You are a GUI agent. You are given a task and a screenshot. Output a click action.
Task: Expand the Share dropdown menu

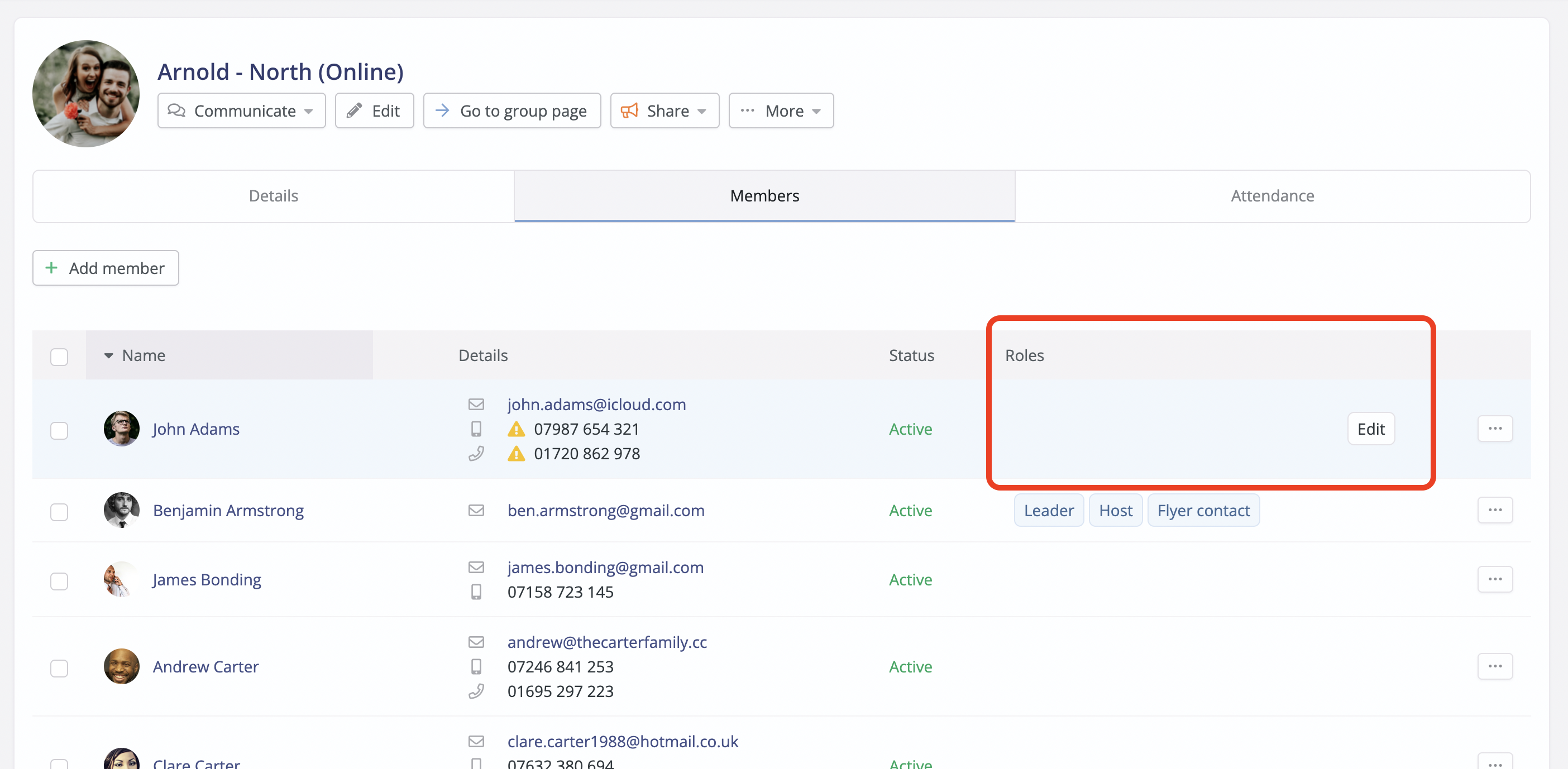(664, 110)
